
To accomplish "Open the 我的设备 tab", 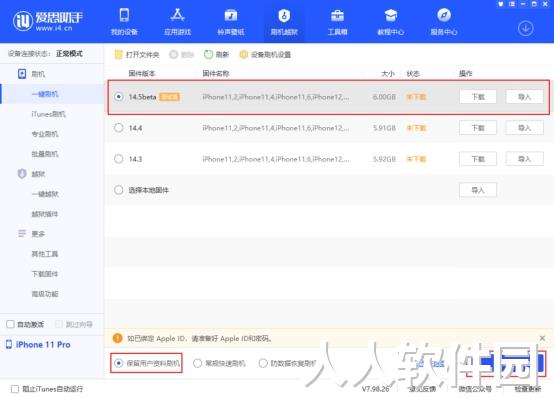I will [124, 22].
